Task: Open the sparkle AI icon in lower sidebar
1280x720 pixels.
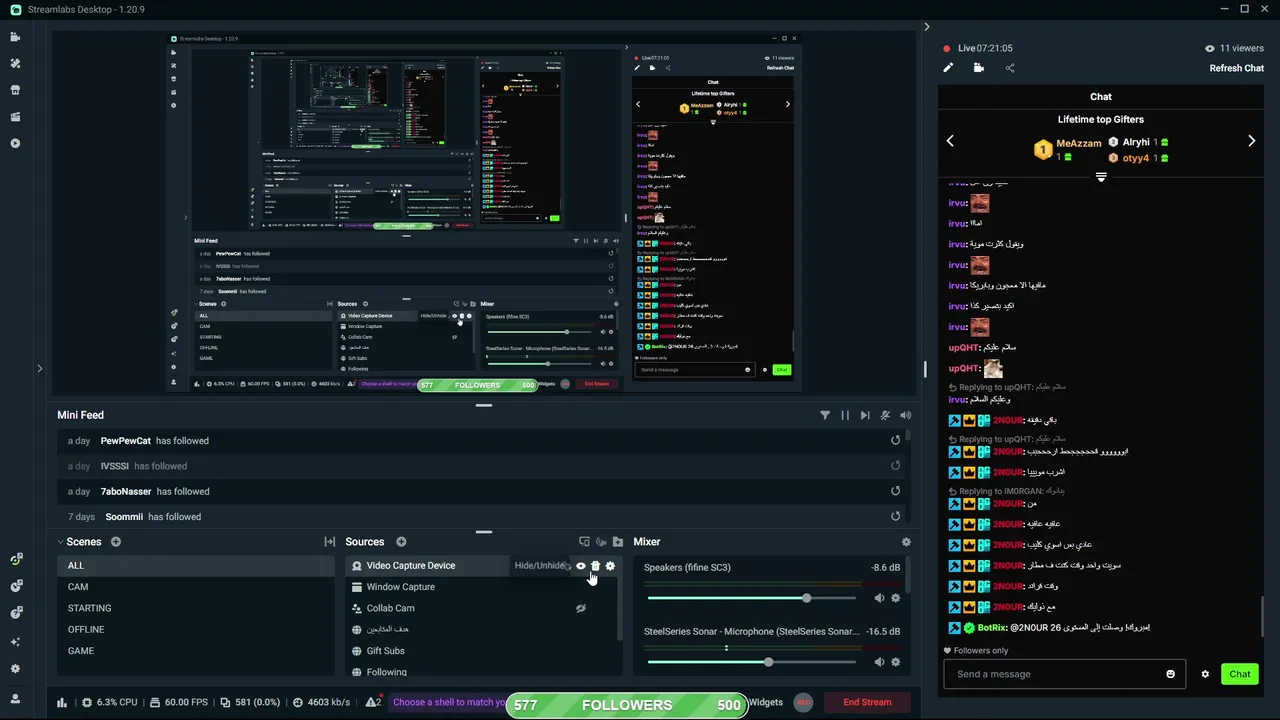Action: (x=15, y=642)
